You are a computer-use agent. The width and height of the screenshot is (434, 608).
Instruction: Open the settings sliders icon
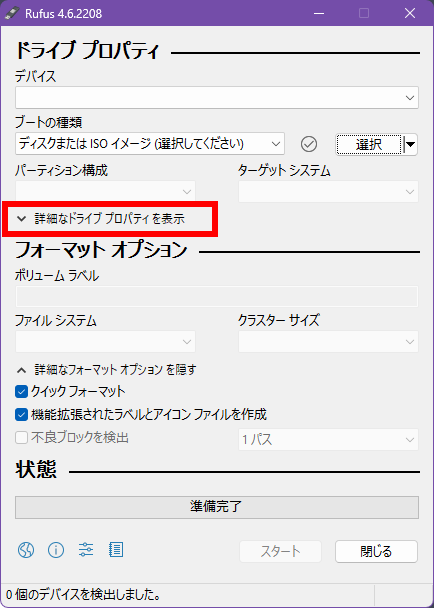pos(86,549)
